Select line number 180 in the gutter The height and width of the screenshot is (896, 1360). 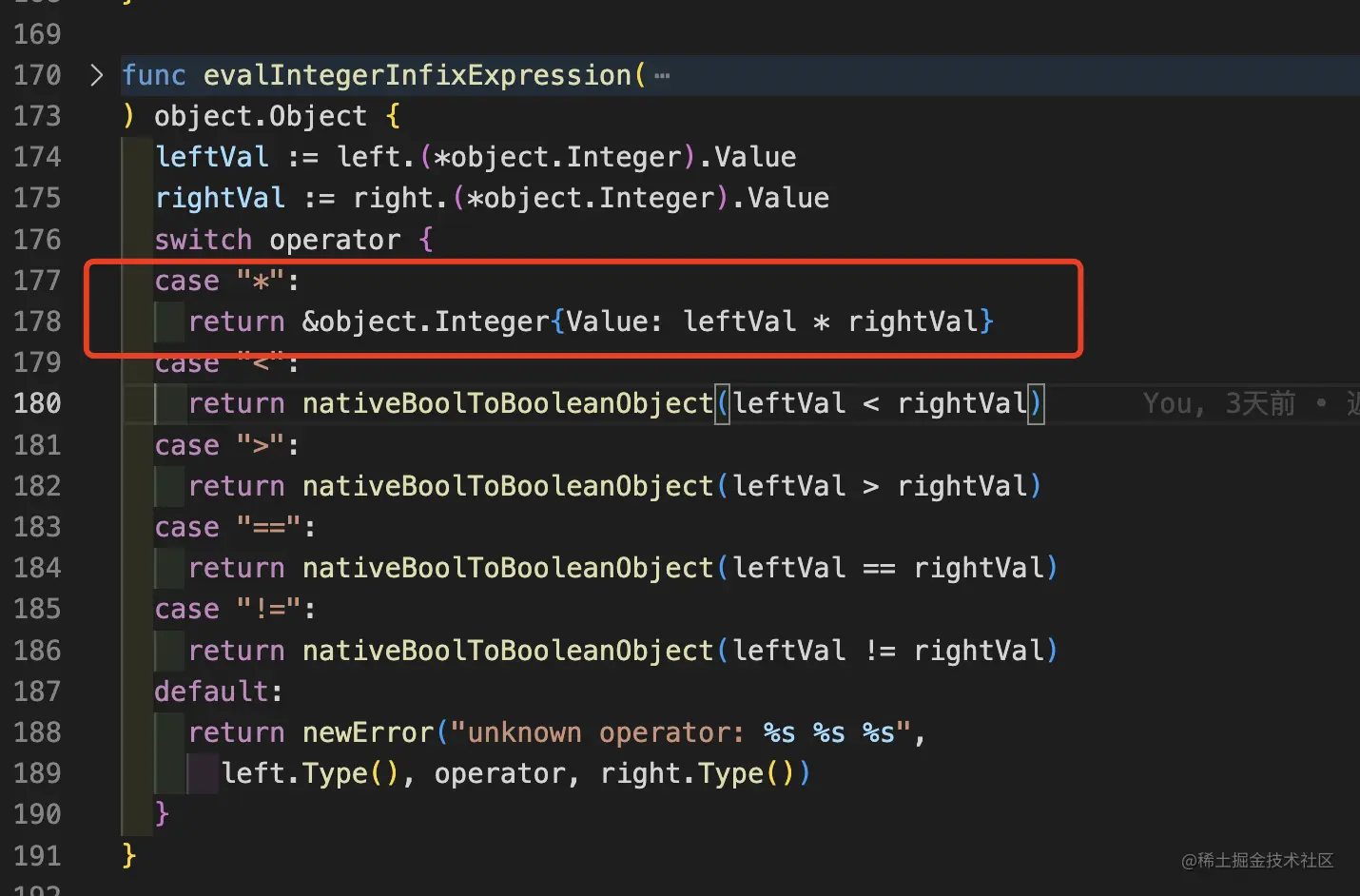coord(37,404)
